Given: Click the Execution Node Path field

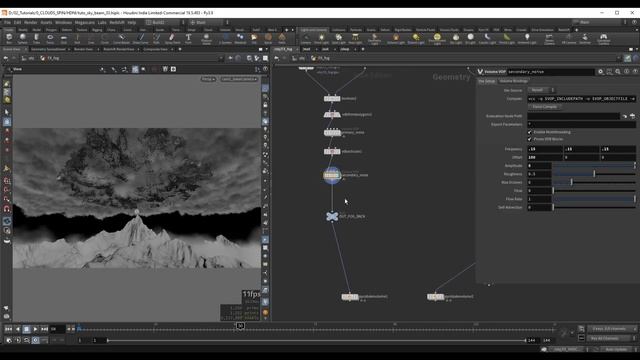Looking at the screenshot, I should [573, 116].
